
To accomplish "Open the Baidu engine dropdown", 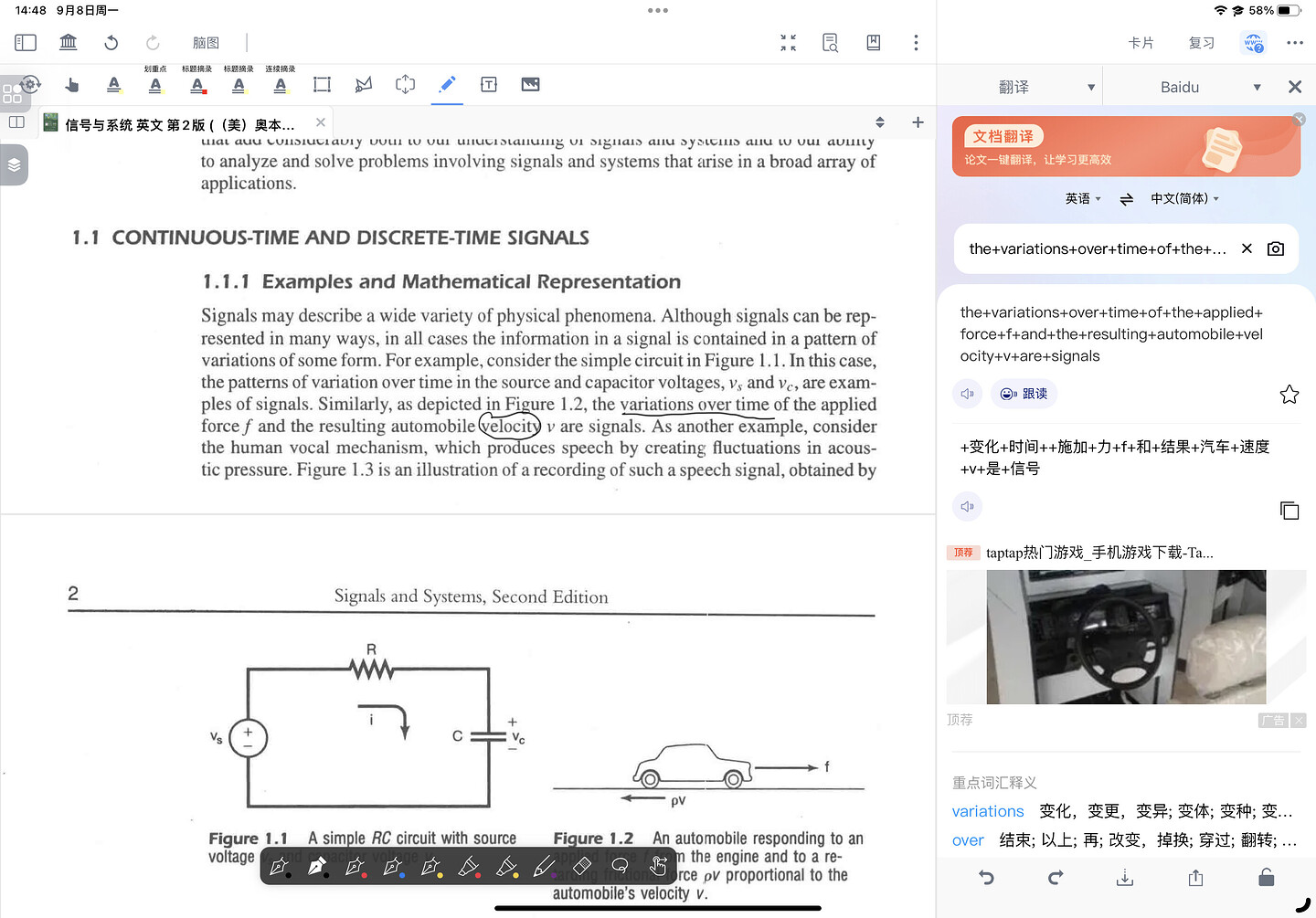I will (1257, 88).
